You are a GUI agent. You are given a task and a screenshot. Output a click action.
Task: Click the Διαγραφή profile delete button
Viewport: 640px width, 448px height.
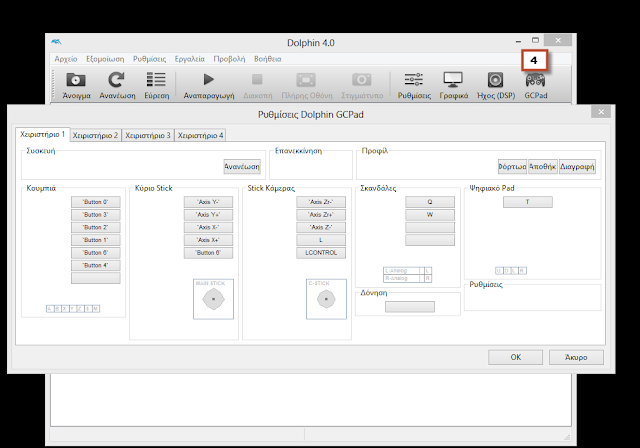coord(577,166)
